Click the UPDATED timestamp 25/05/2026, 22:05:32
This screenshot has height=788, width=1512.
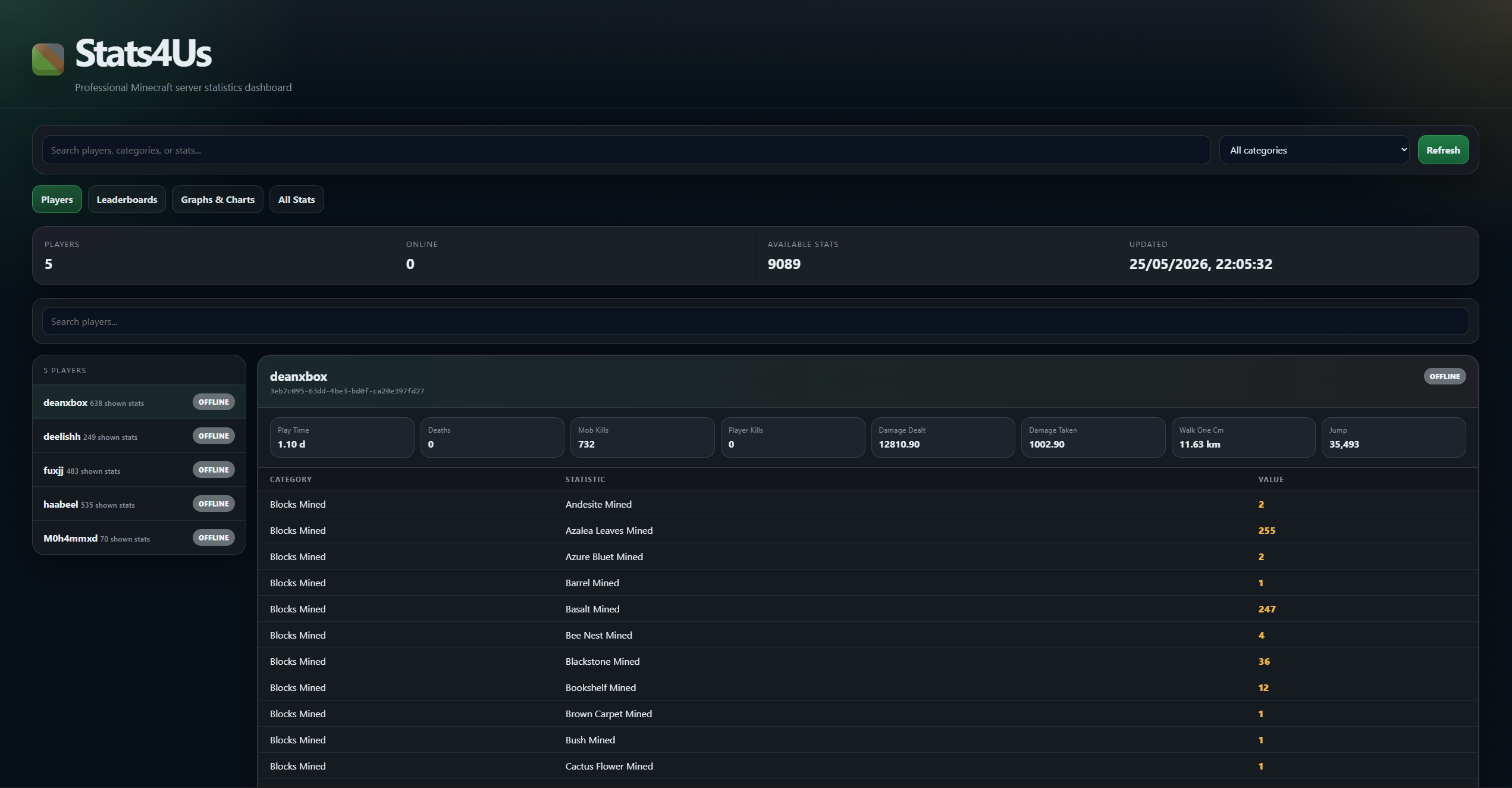[1200, 264]
